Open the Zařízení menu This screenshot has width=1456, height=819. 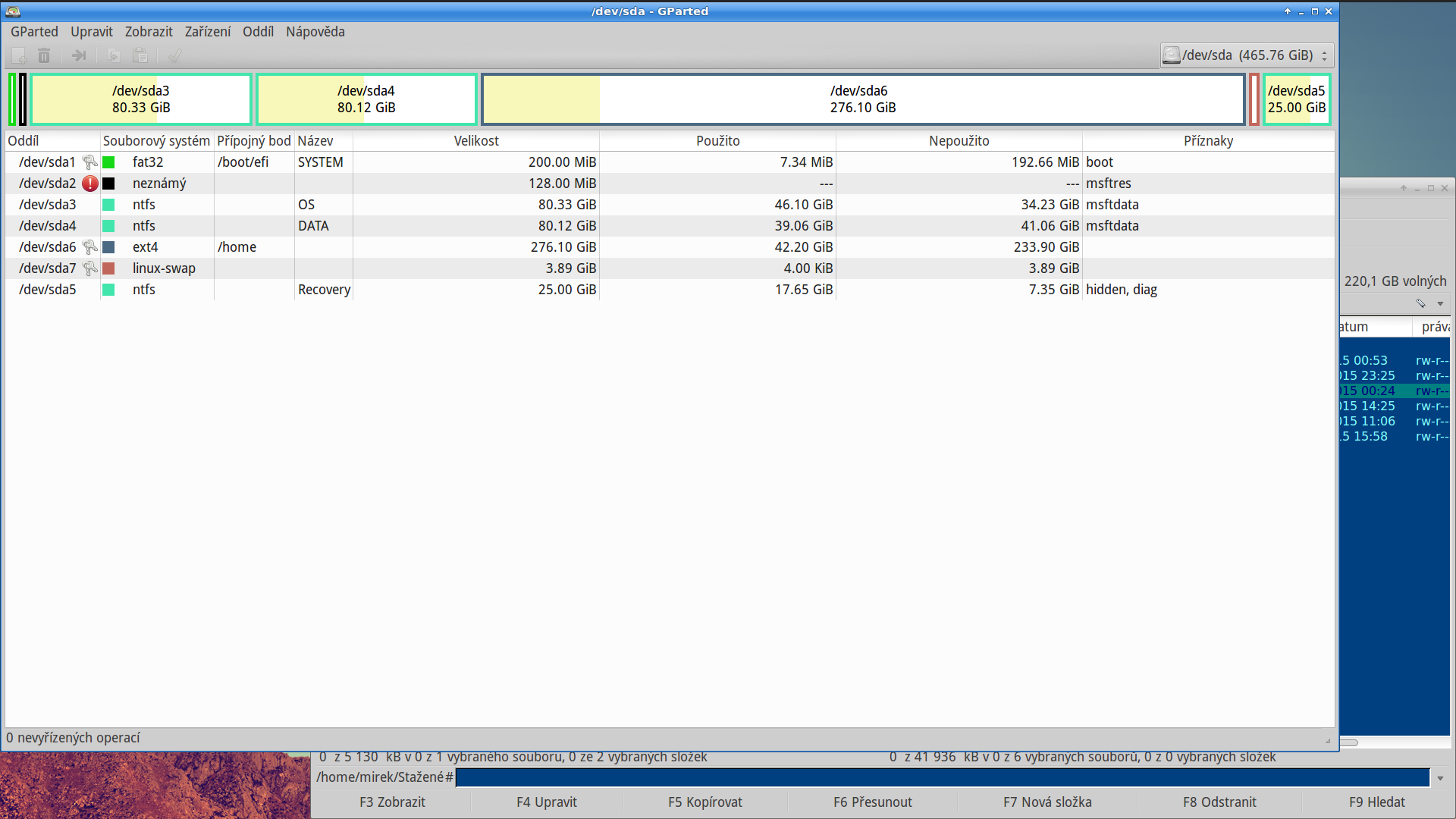pyautogui.click(x=208, y=32)
